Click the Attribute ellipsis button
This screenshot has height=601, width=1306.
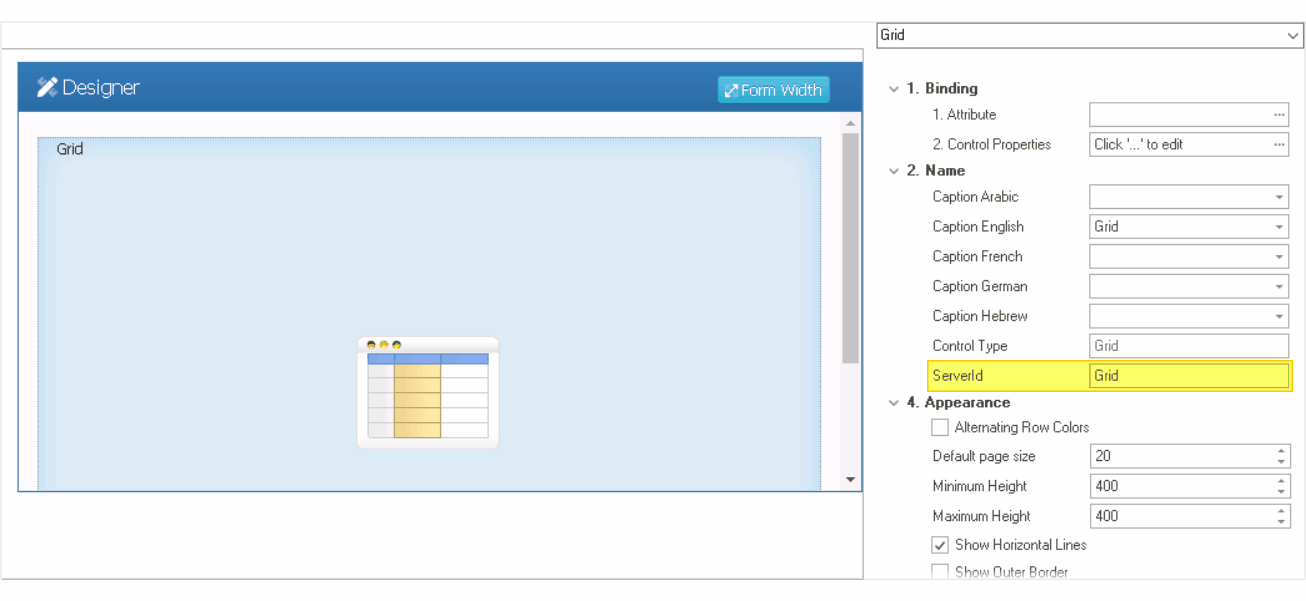pyautogui.click(x=1279, y=115)
